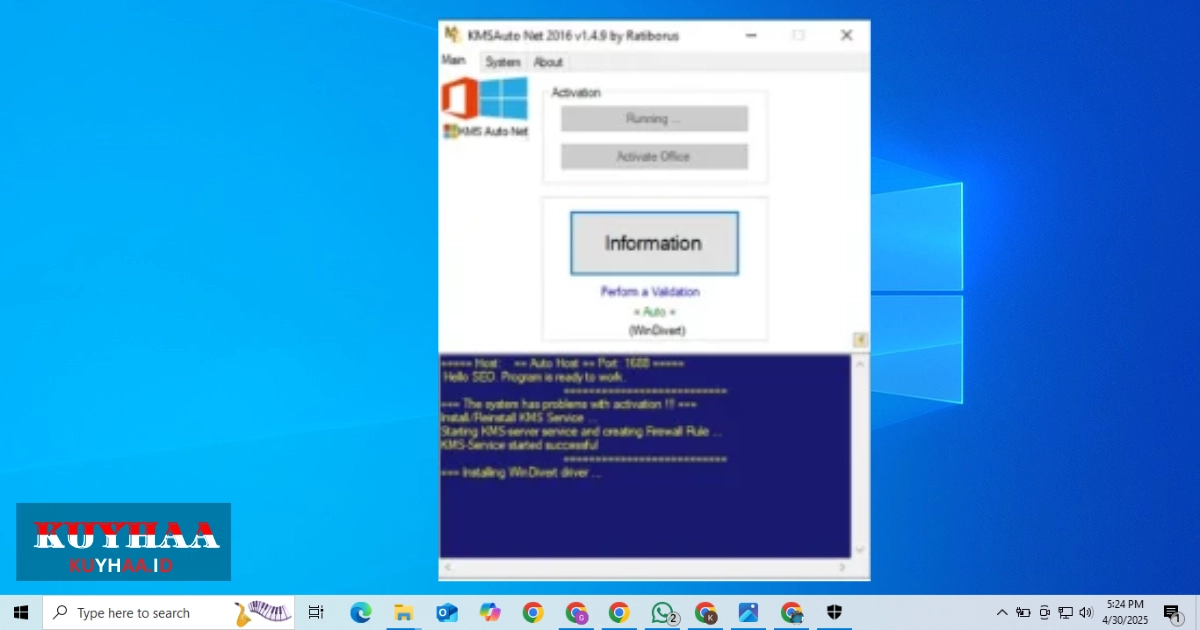This screenshot has height=630, width=1200.
Task: Open the Photos app in the taskbar
Action: (x=749, y=613)
